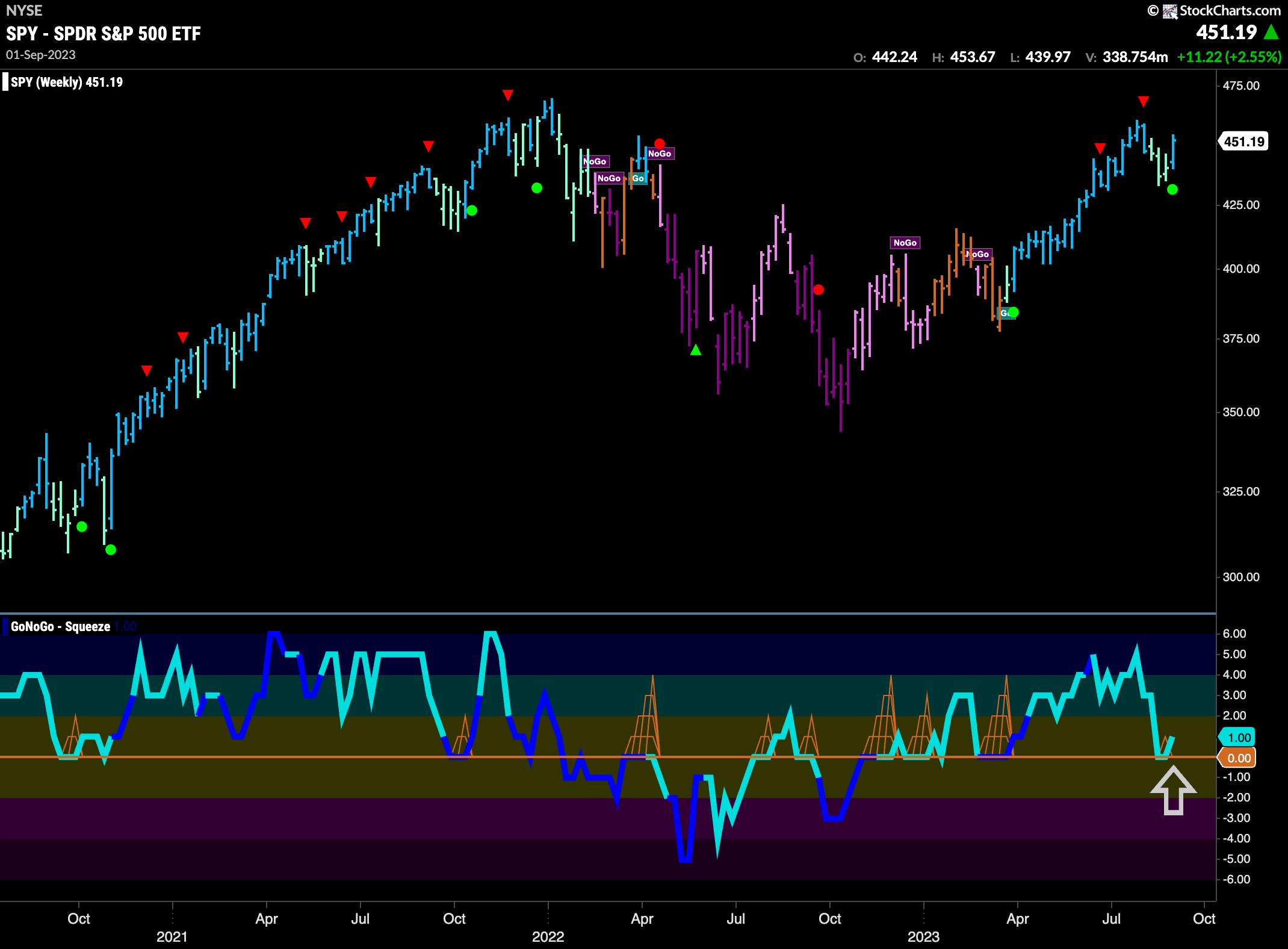Click the 451.19 current price tag on axis
The image size is (1288, 949).
[1243, 142]
